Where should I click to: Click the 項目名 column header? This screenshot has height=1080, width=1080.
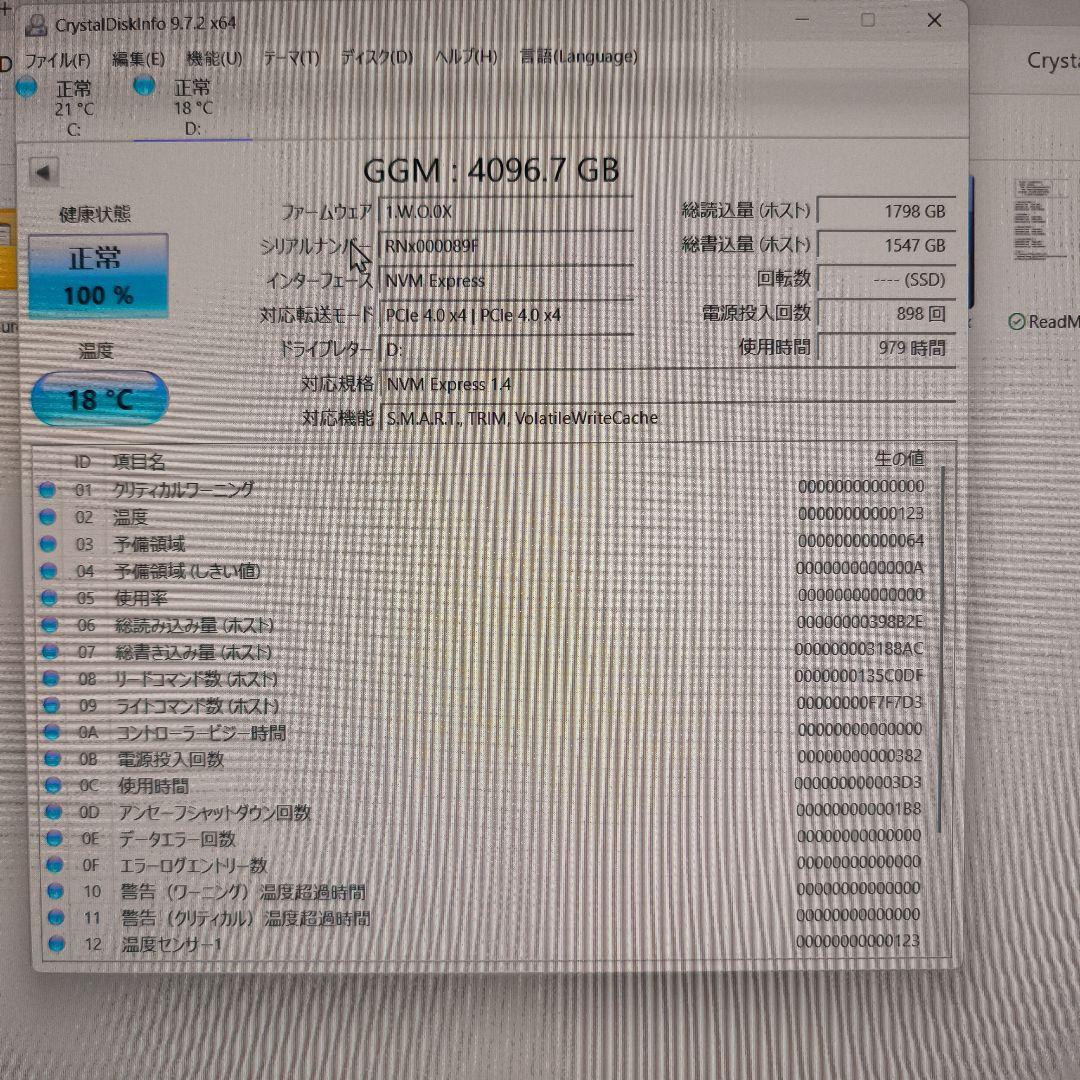click(x=138, y=461)
